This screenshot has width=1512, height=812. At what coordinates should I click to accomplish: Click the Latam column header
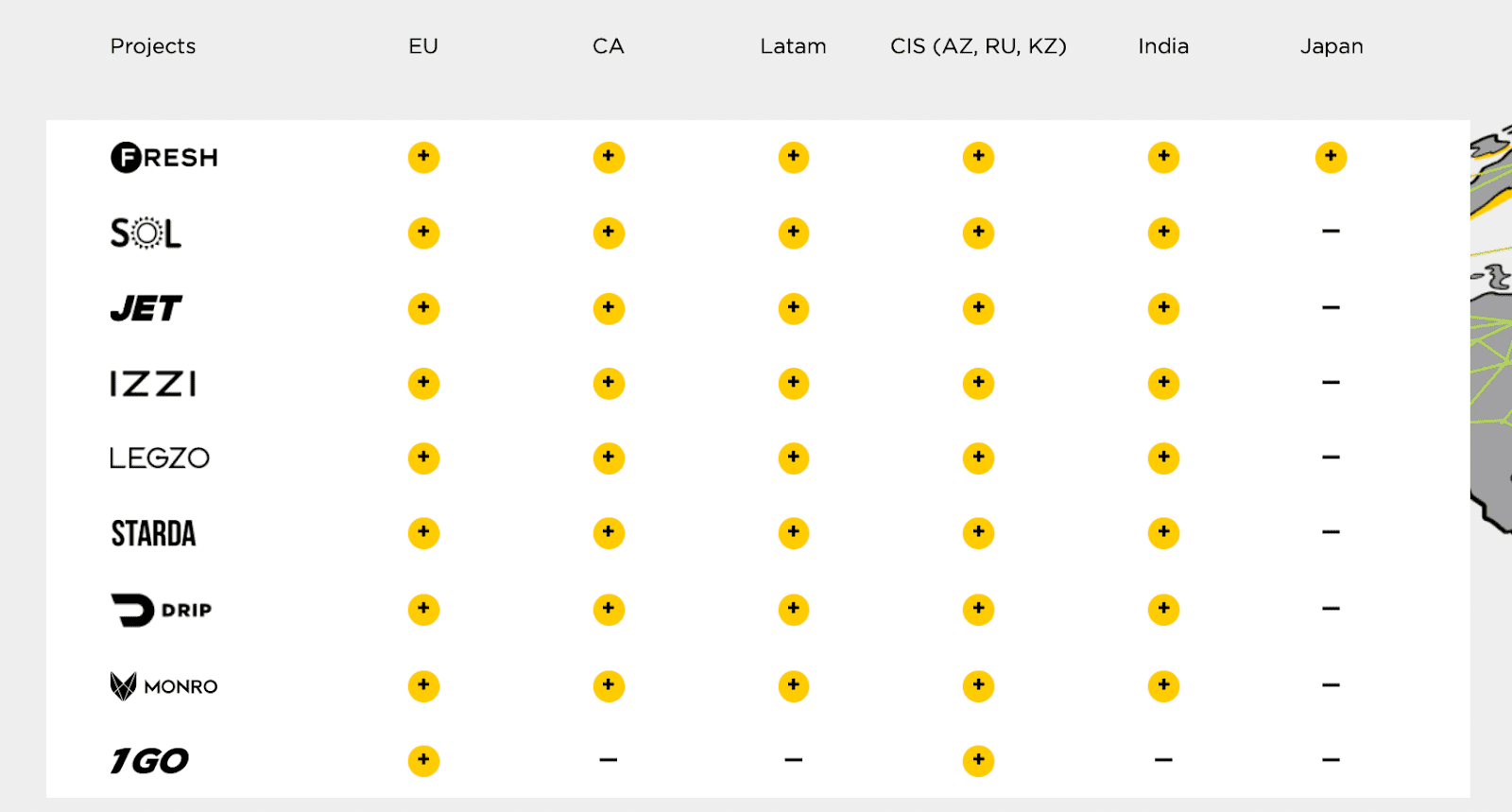pos(793,46)
